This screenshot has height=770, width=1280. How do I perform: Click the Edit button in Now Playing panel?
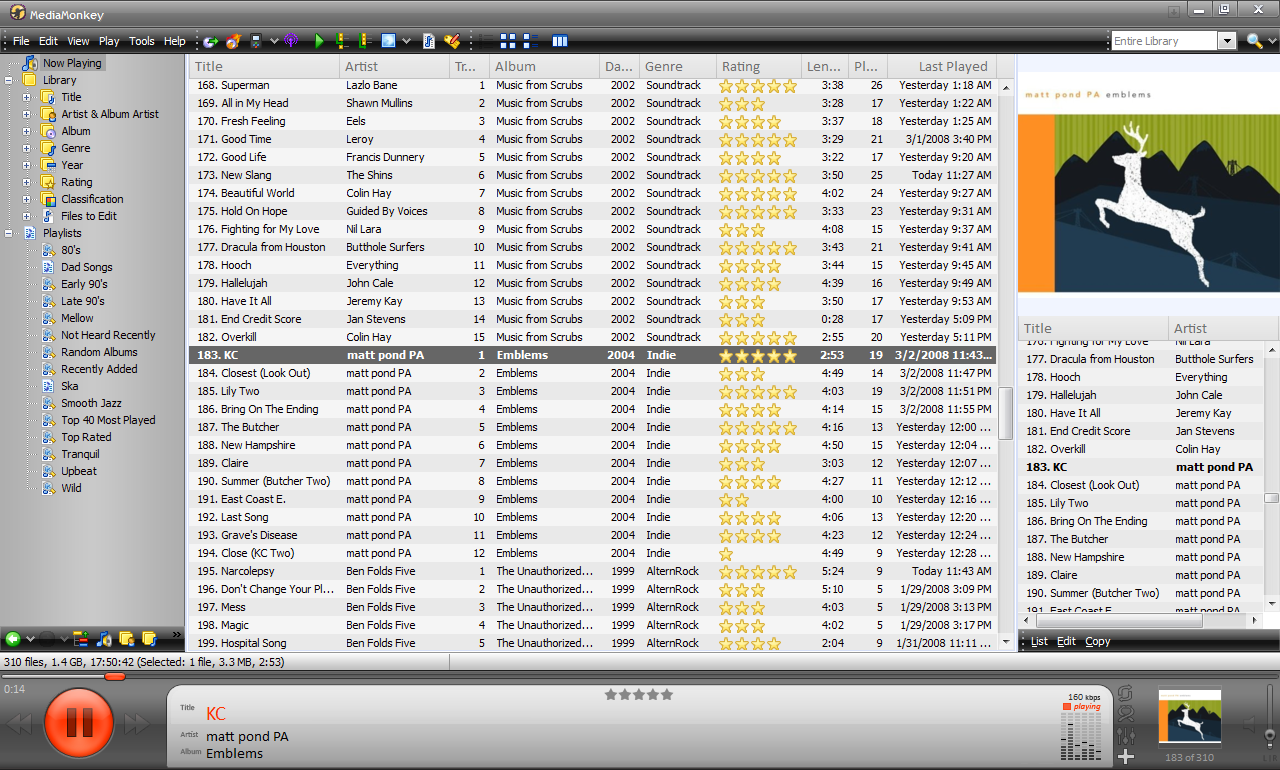pos(1066,641)
